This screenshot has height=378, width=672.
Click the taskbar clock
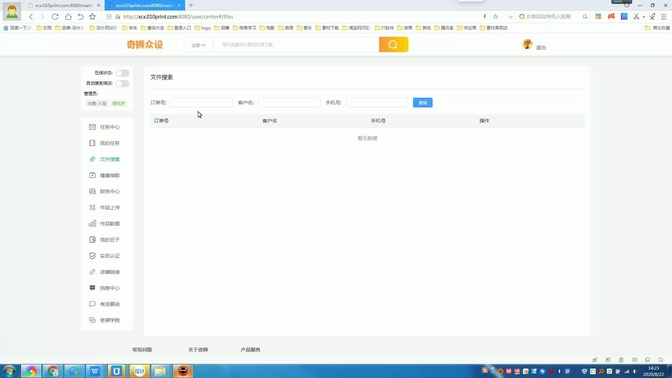coord(654,371)
